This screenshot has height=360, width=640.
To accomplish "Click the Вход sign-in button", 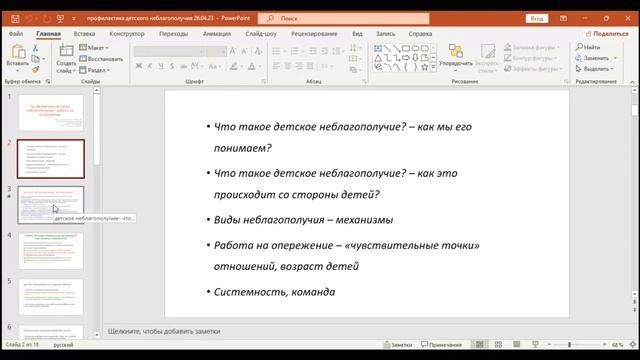I will pos(537,18).
